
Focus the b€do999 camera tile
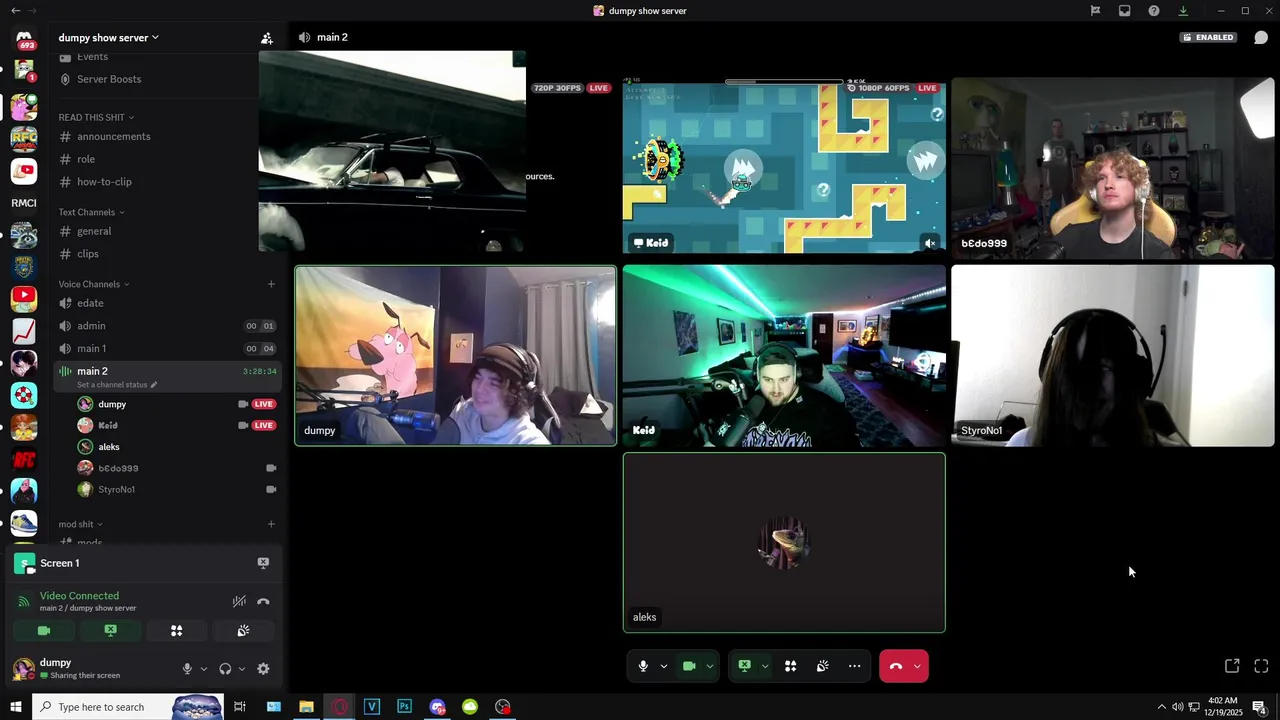click(x=1113, y=168)
